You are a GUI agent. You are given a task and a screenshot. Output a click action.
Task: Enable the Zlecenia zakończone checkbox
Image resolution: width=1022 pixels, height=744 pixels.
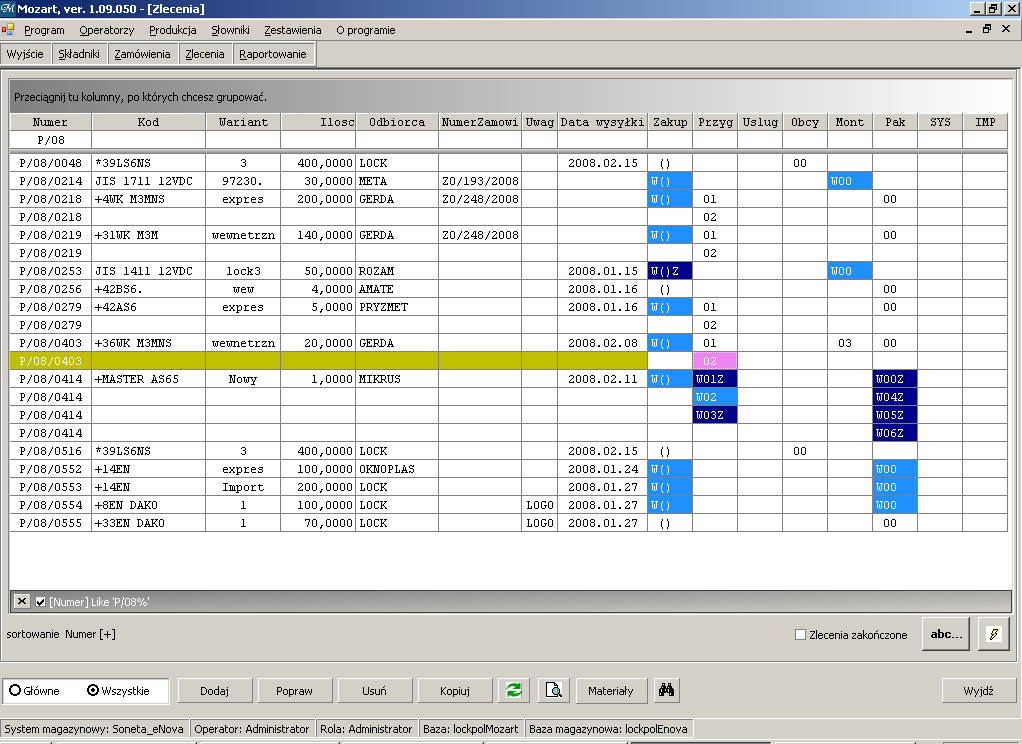tap(800, 634)
